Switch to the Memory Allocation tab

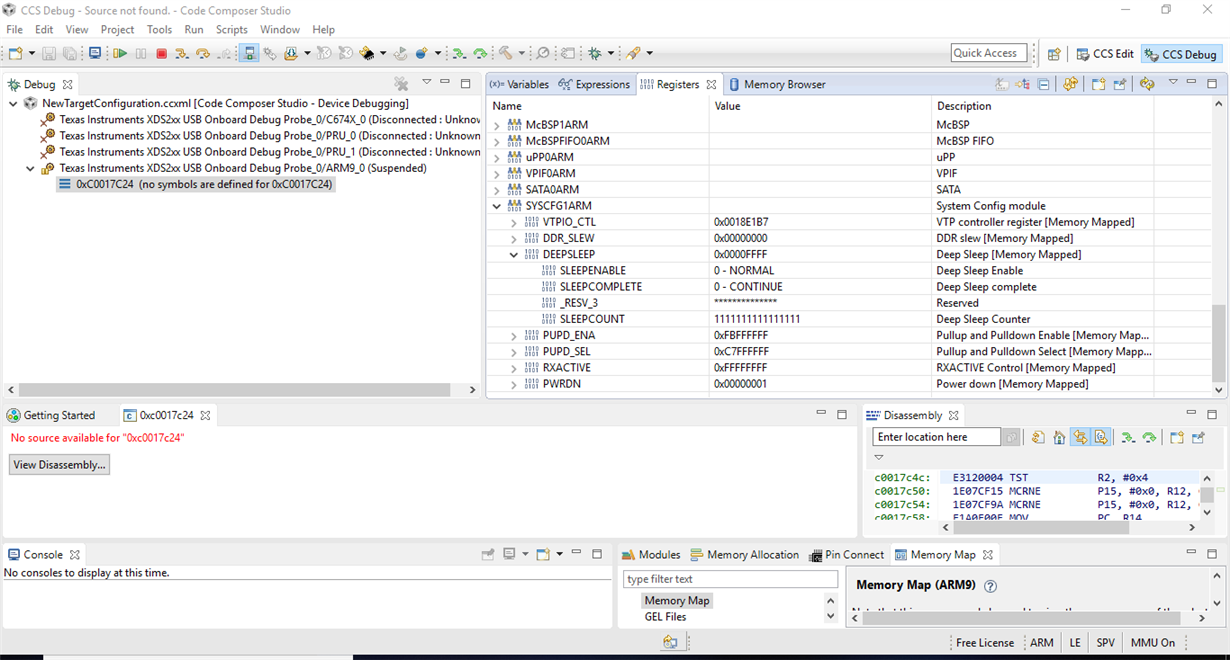745,554
